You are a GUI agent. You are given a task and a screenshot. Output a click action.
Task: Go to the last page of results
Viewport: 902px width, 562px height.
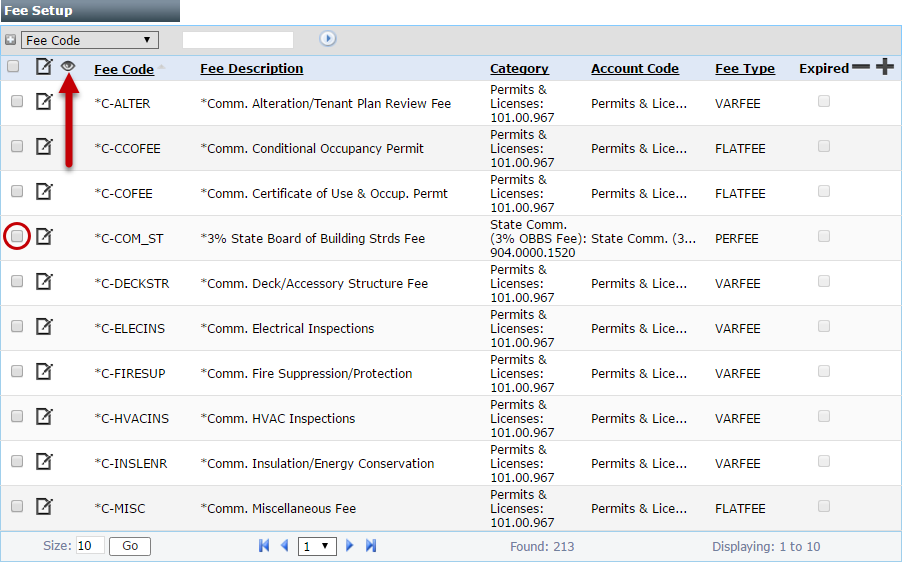click(371, 545)
